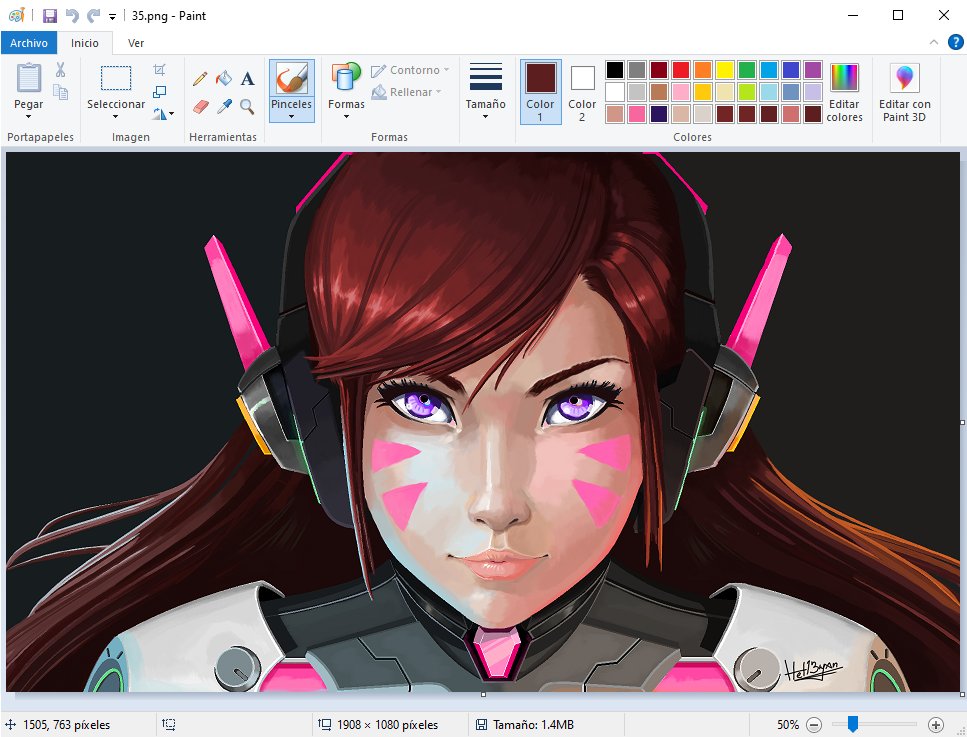Select the Fill bucket tool
The width and height of the screenshot is (967, 737).
[x=224, y=78]
